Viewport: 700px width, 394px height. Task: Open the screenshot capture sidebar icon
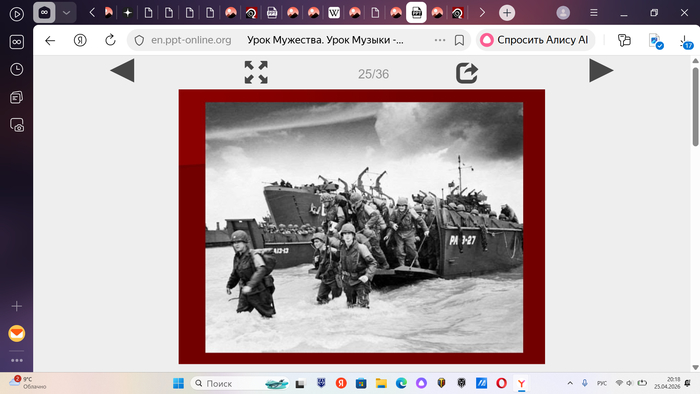pyautogui.click(x=17, y=125)
